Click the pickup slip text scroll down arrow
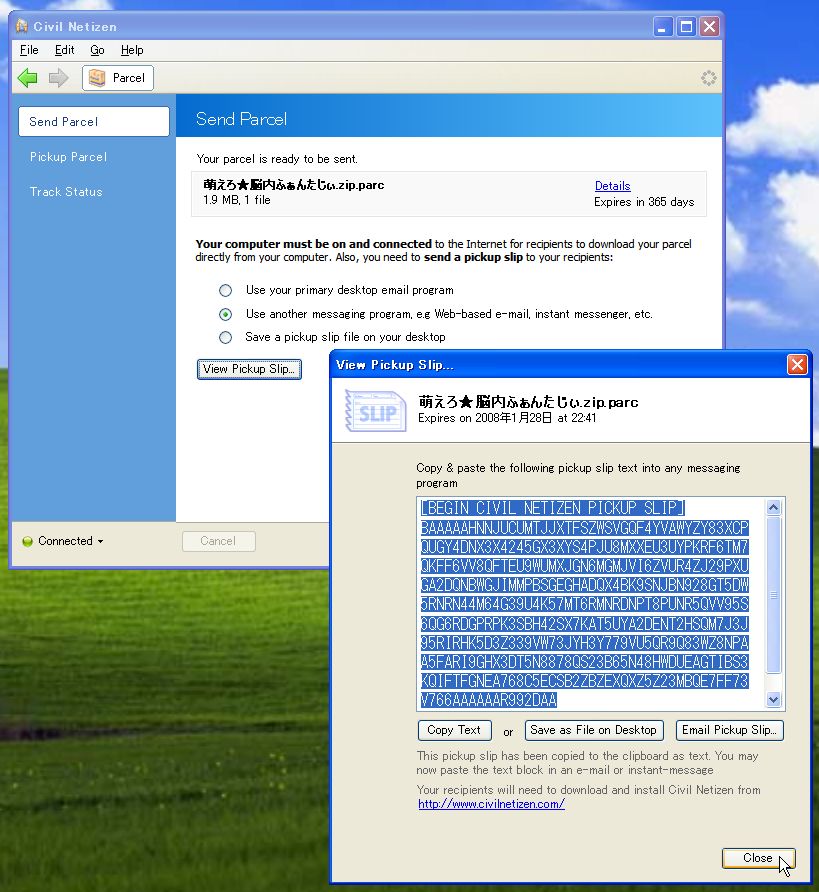This screenshot has height=892, width=819. [774, 699]
